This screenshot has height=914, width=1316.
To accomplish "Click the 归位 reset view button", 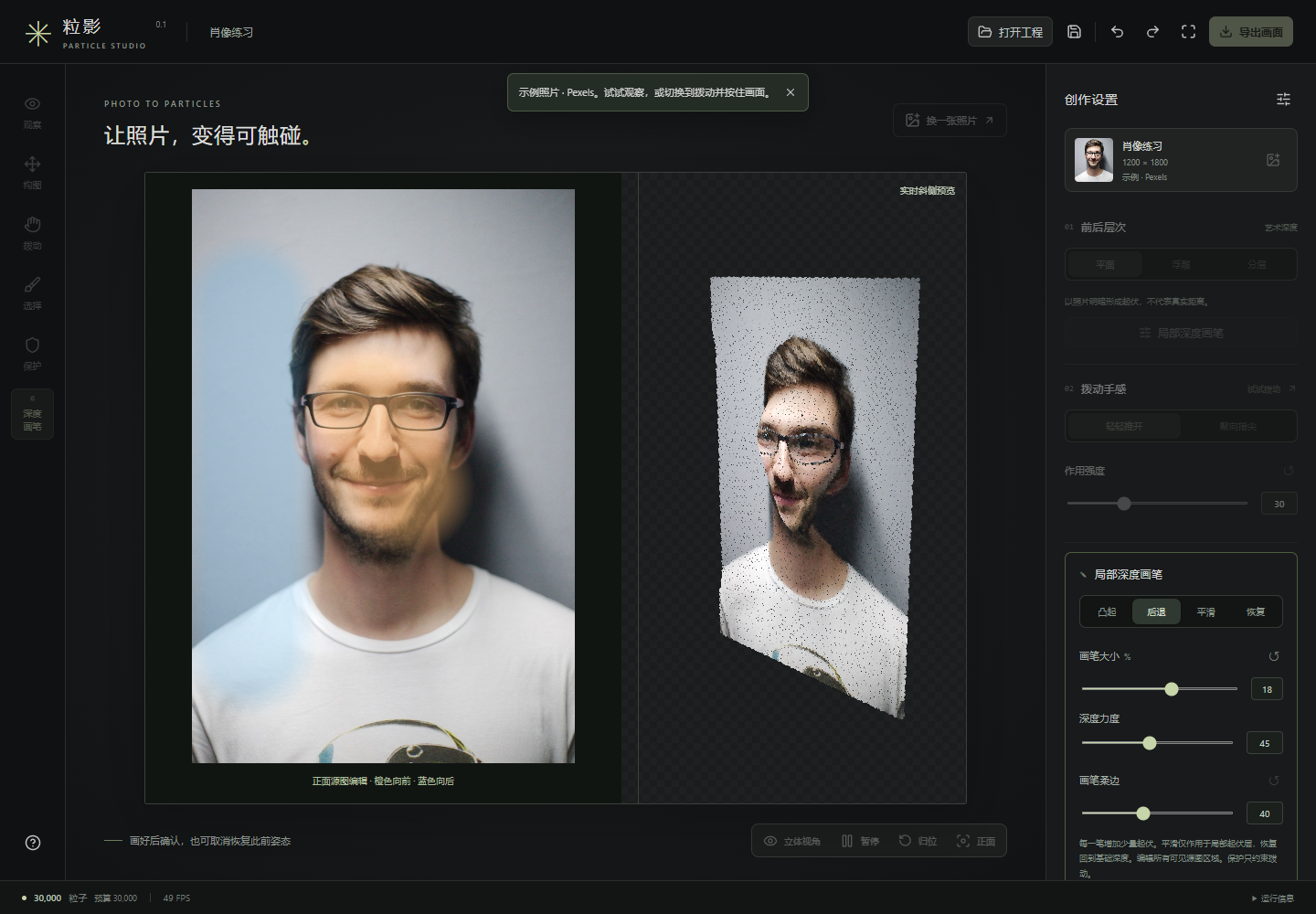I will click(x=918, y=841).
